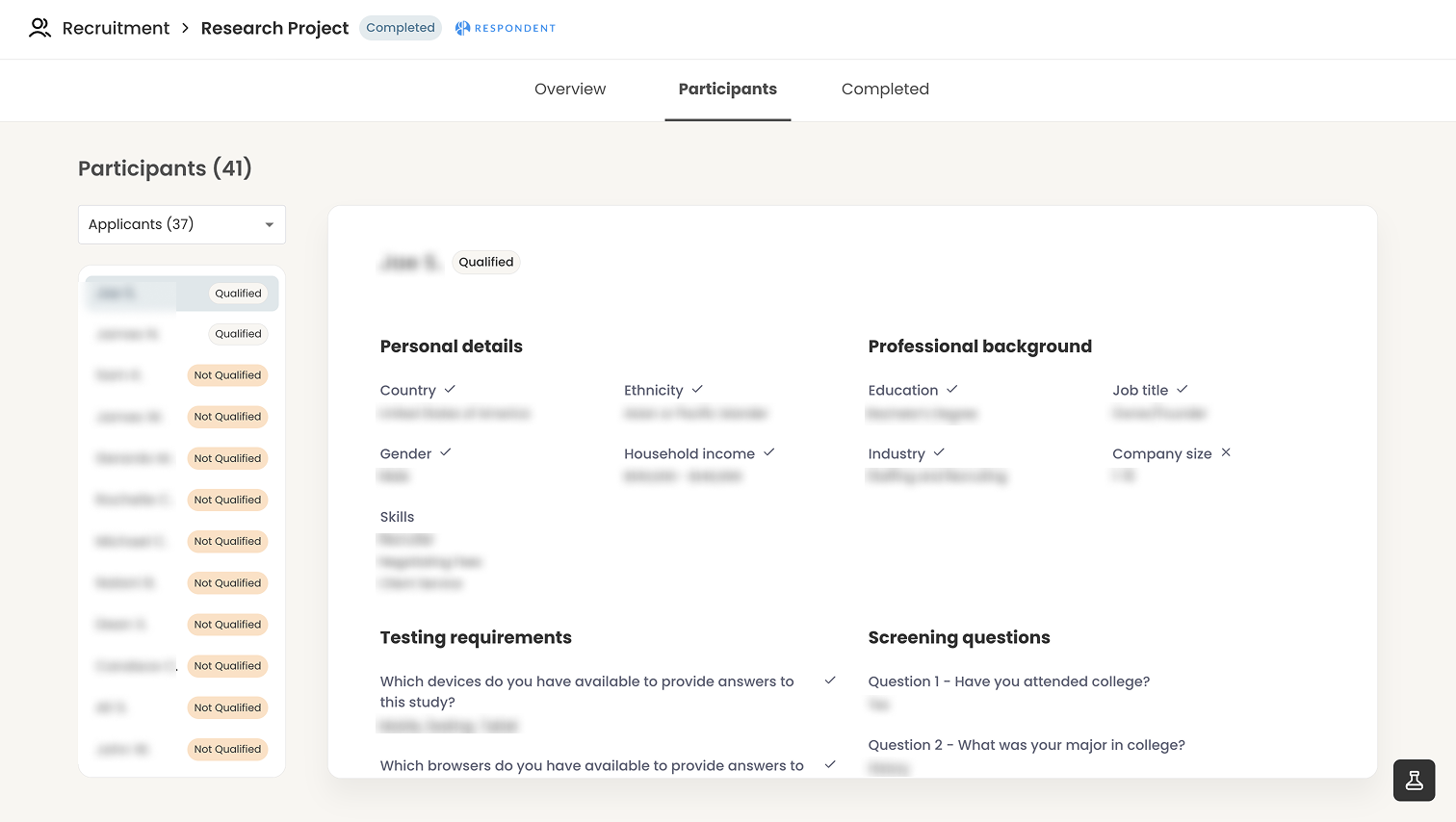
Task: Click the Professional background heading
Action: (980, 347)
